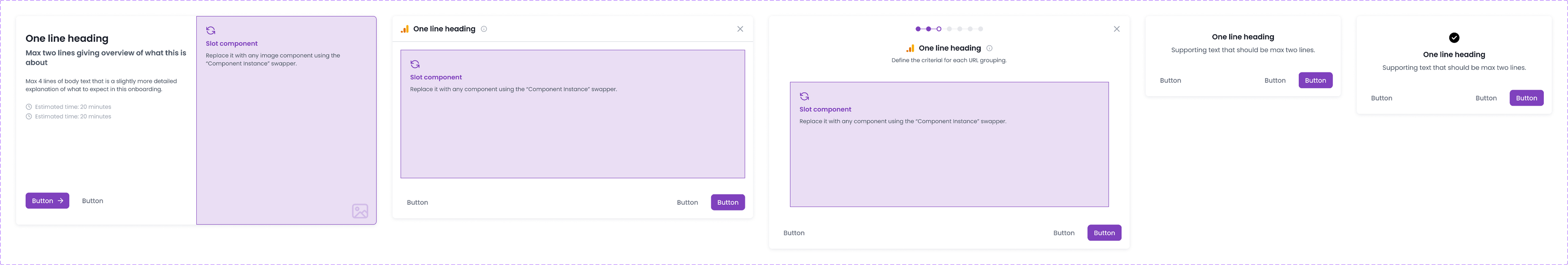
Task: Click the image placeholder icon in the purple slot
Action: (x=360, y=211)
